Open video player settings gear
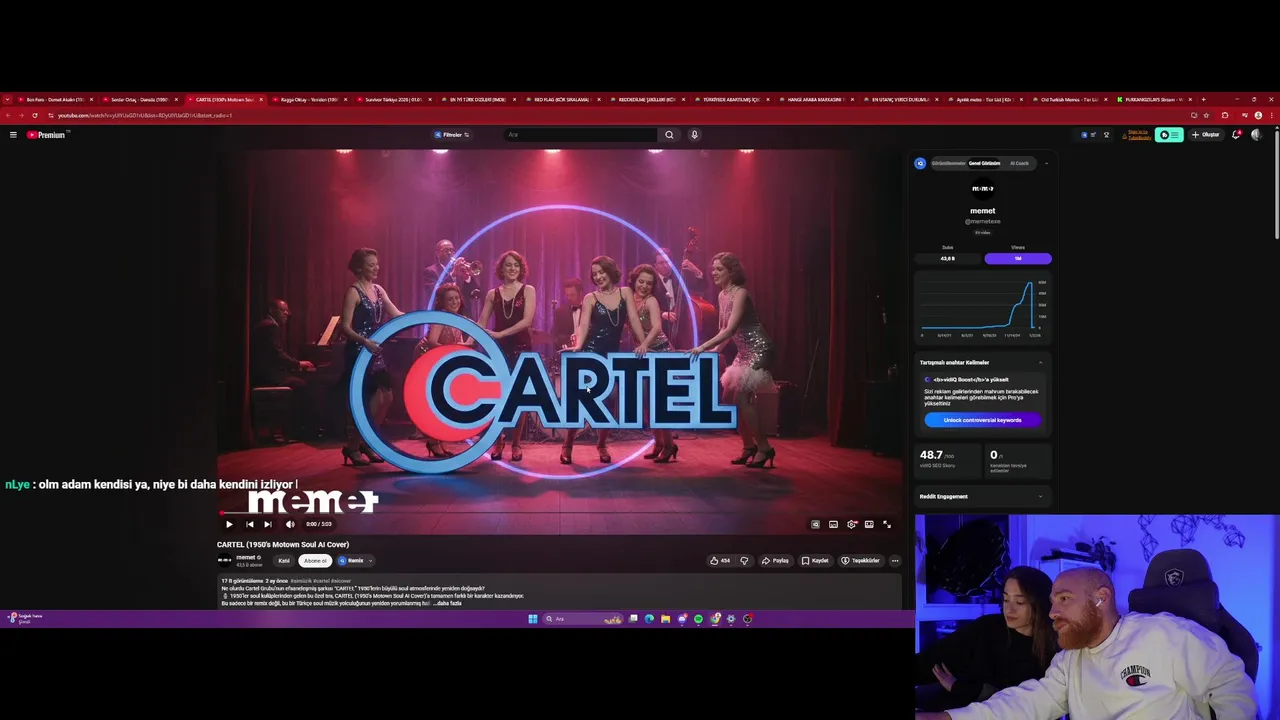This screenshot has height=720, width=1280. pos(851,524)
